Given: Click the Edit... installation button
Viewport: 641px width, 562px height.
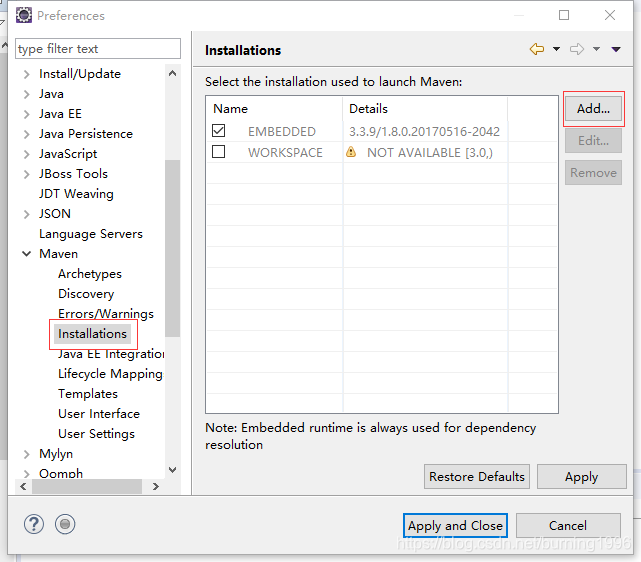Looking at the screenshot, I should (x=594, y=141).
